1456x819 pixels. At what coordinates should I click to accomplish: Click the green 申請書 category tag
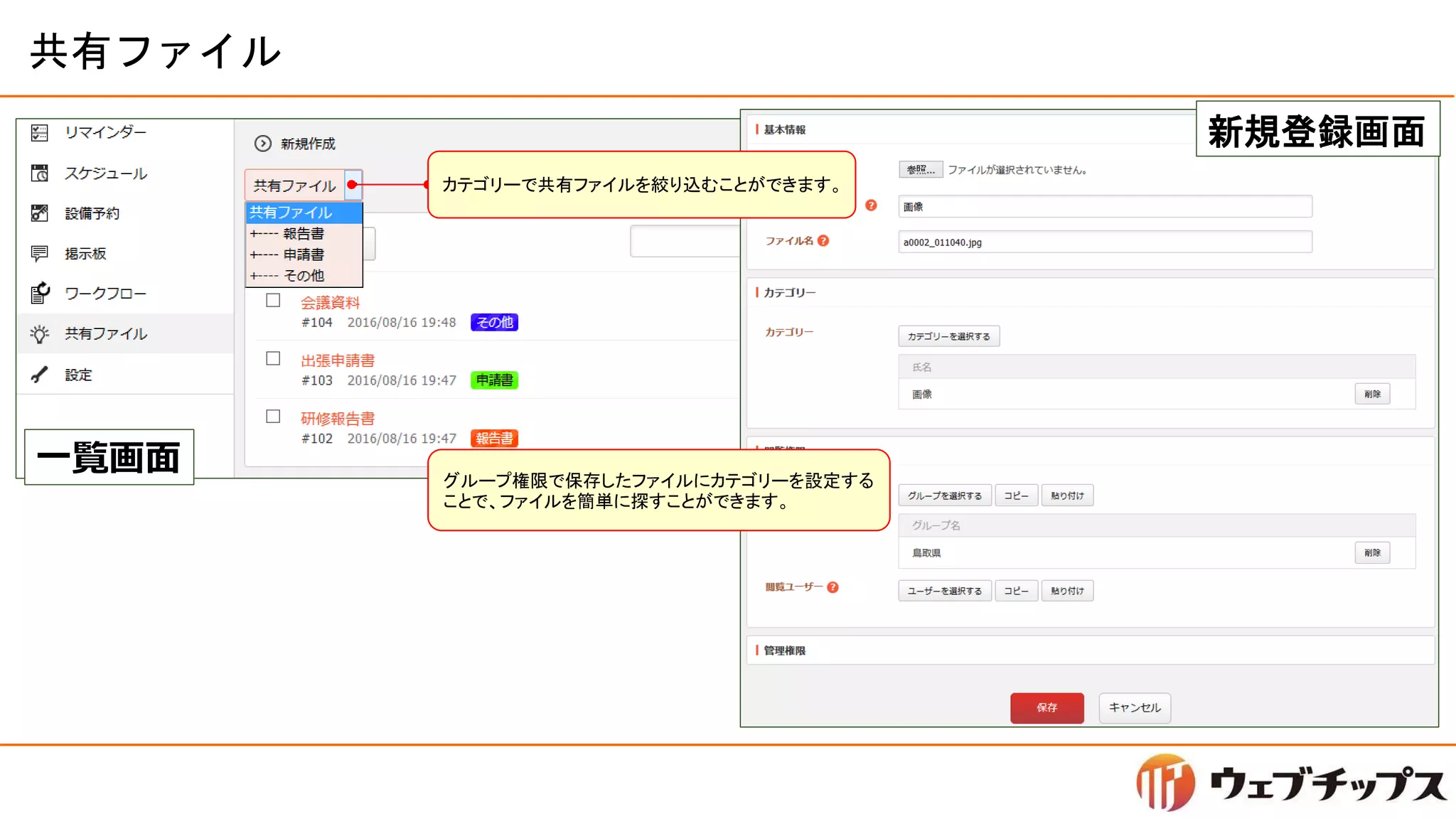pos(495,380)
